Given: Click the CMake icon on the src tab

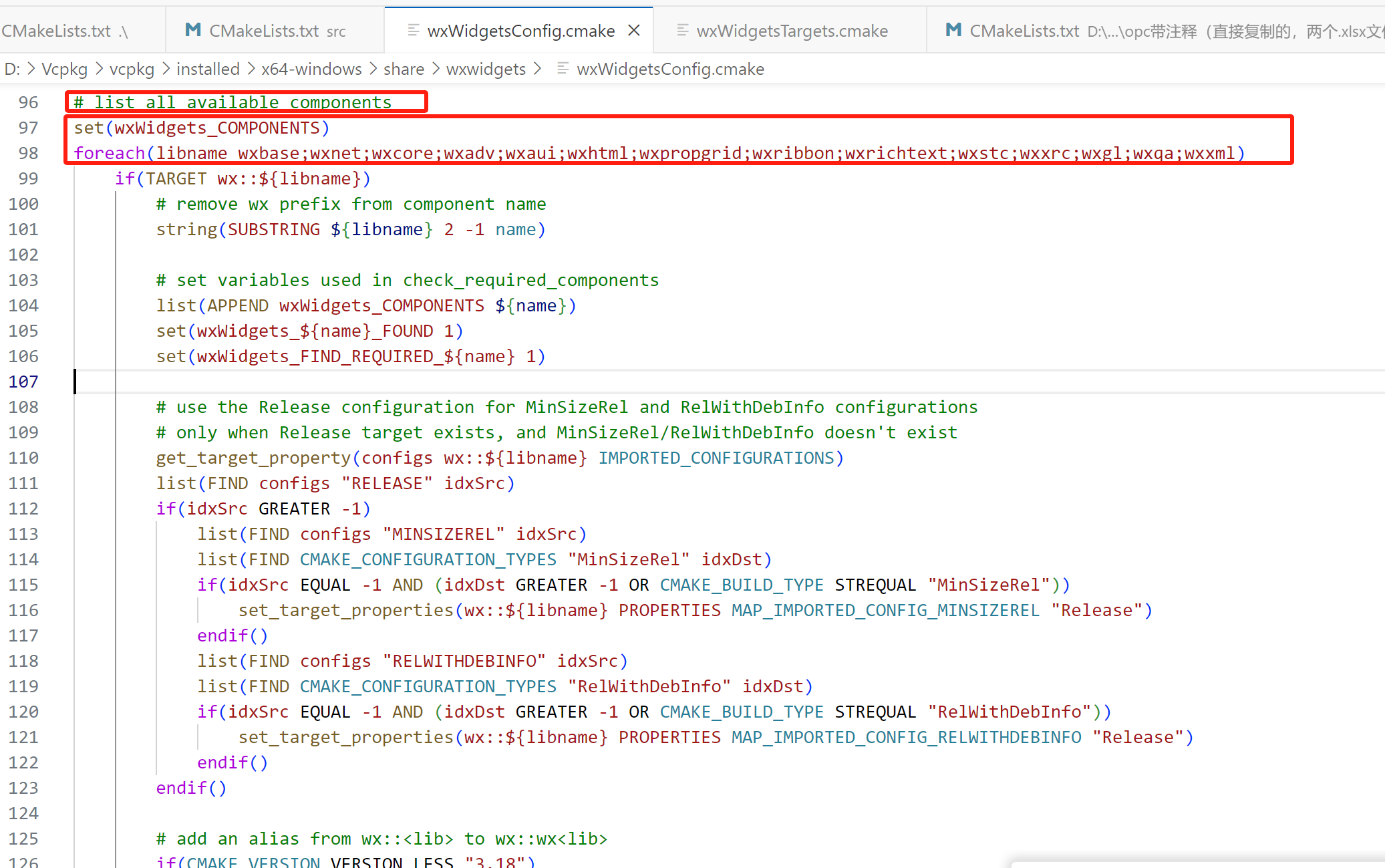Looking at the screenshot, I should (x=193, y=30).
